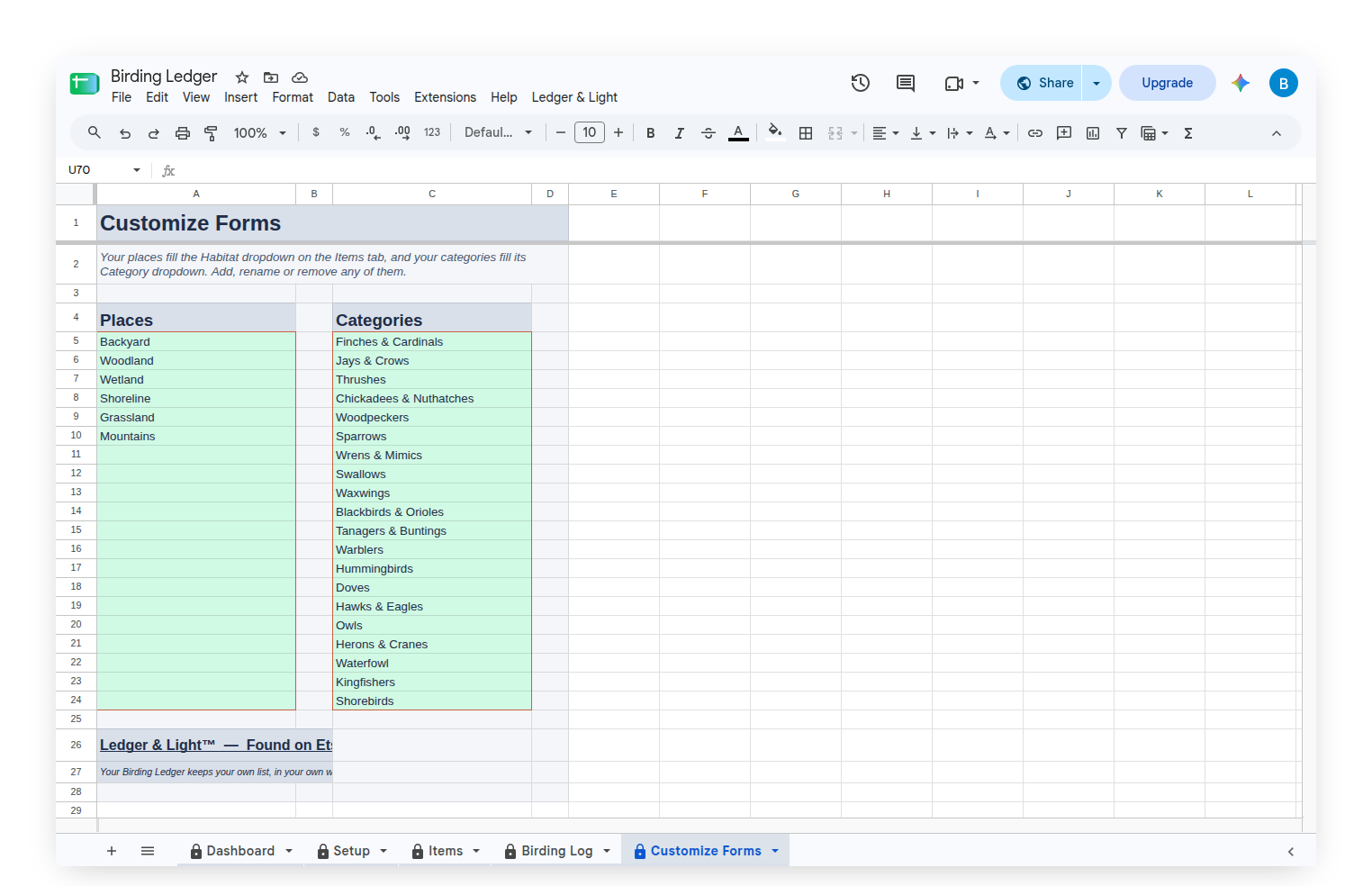This screenshot has height=886, width=1372.
Task: Move document using folder icon
Action: (x=271, y=77)
